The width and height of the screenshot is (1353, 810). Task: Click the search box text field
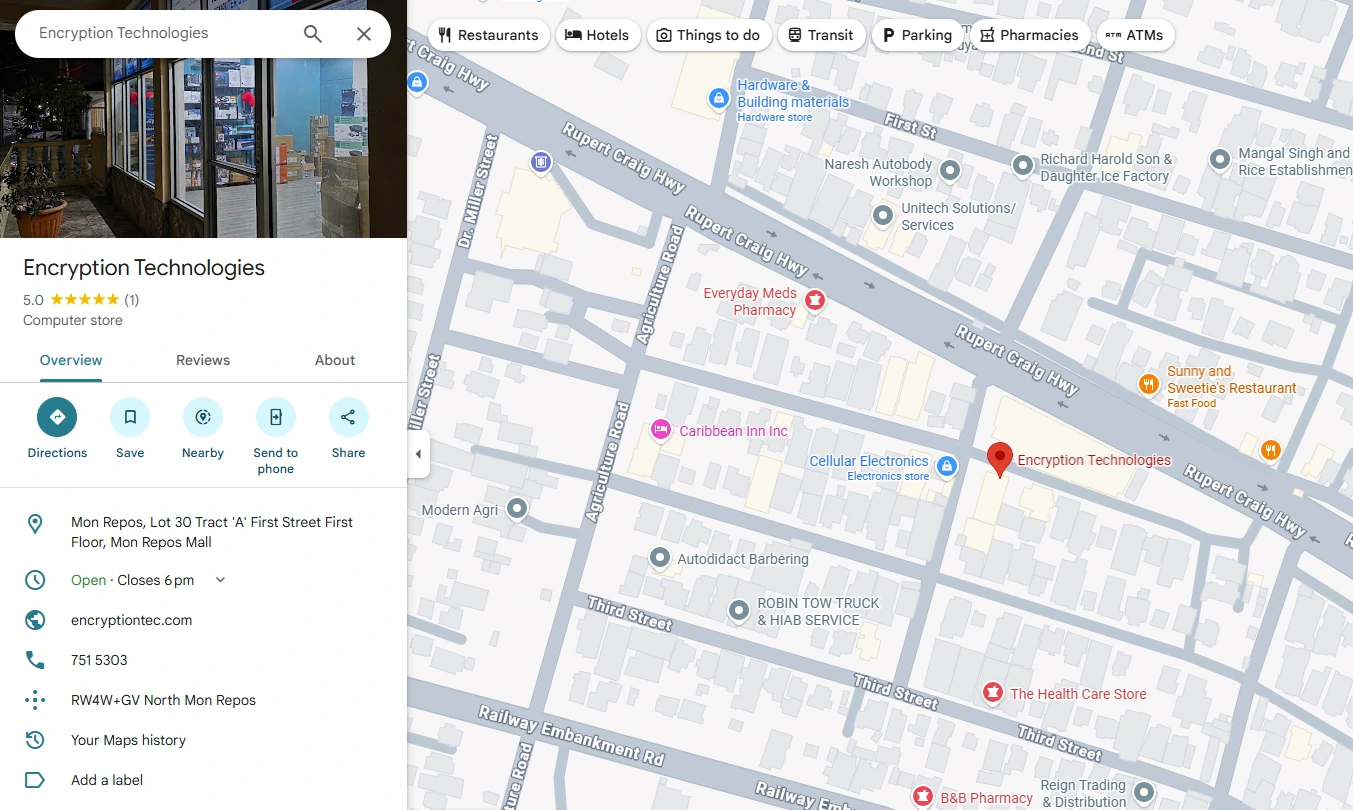(x=160, y=33)
